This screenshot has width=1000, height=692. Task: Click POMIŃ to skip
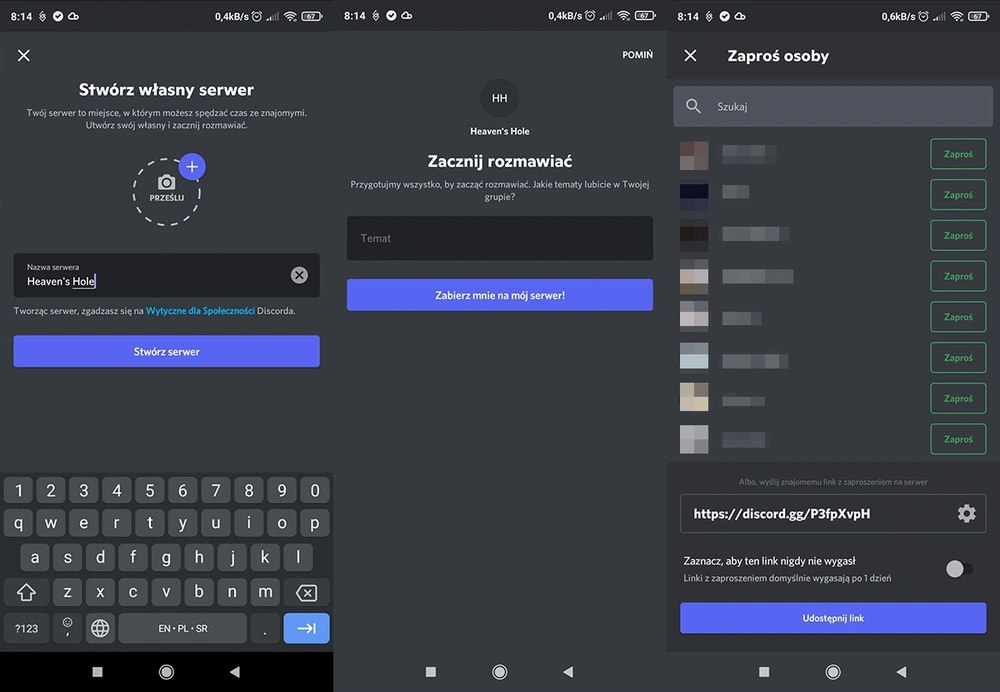[637, 55]
